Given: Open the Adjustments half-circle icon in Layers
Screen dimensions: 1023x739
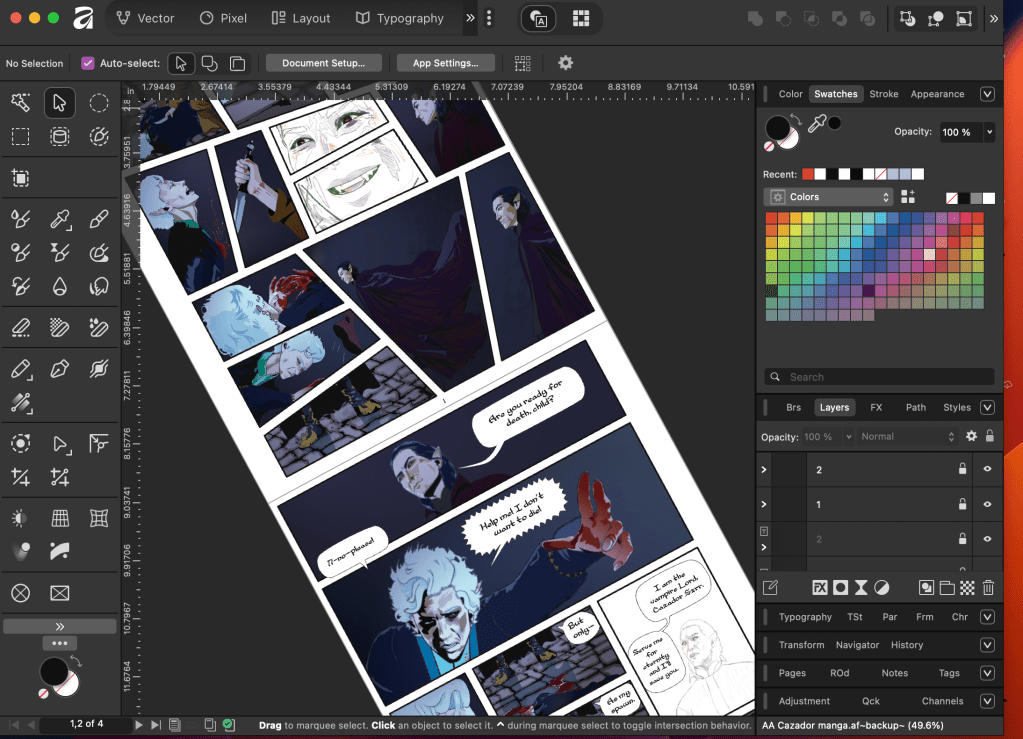Looking at the screenshot, I should pos(881,588).
